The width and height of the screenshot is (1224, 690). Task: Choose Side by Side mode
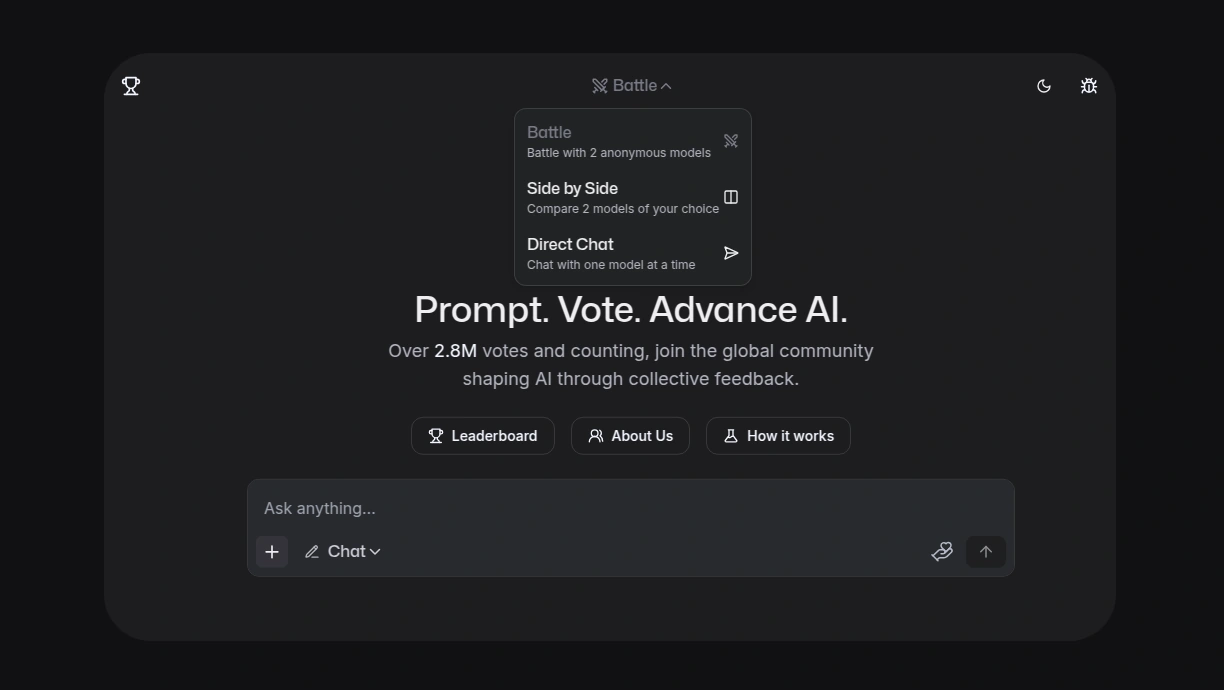pyautogui.click(x=633, y=197)
